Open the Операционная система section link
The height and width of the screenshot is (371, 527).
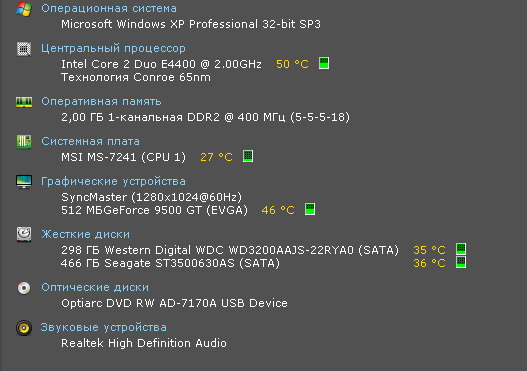click(x=109, y=8)
